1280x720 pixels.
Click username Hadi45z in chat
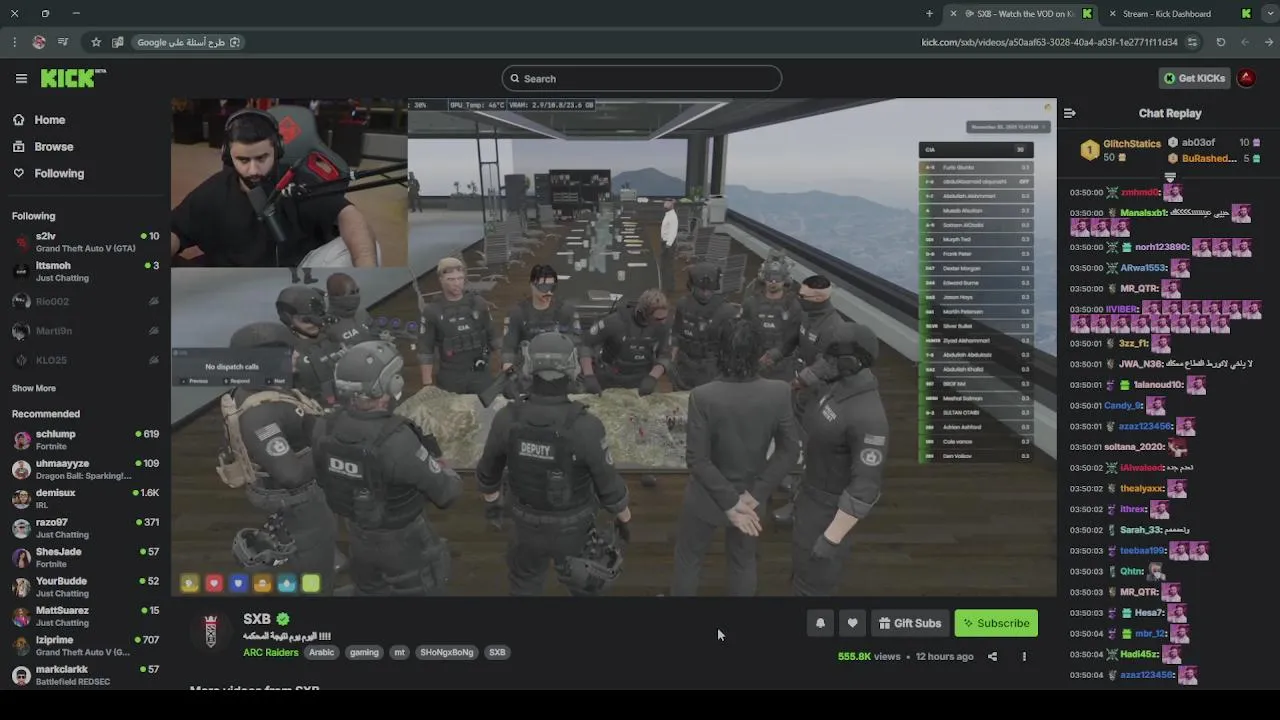pyautogui.click(x=1139, y=654)
